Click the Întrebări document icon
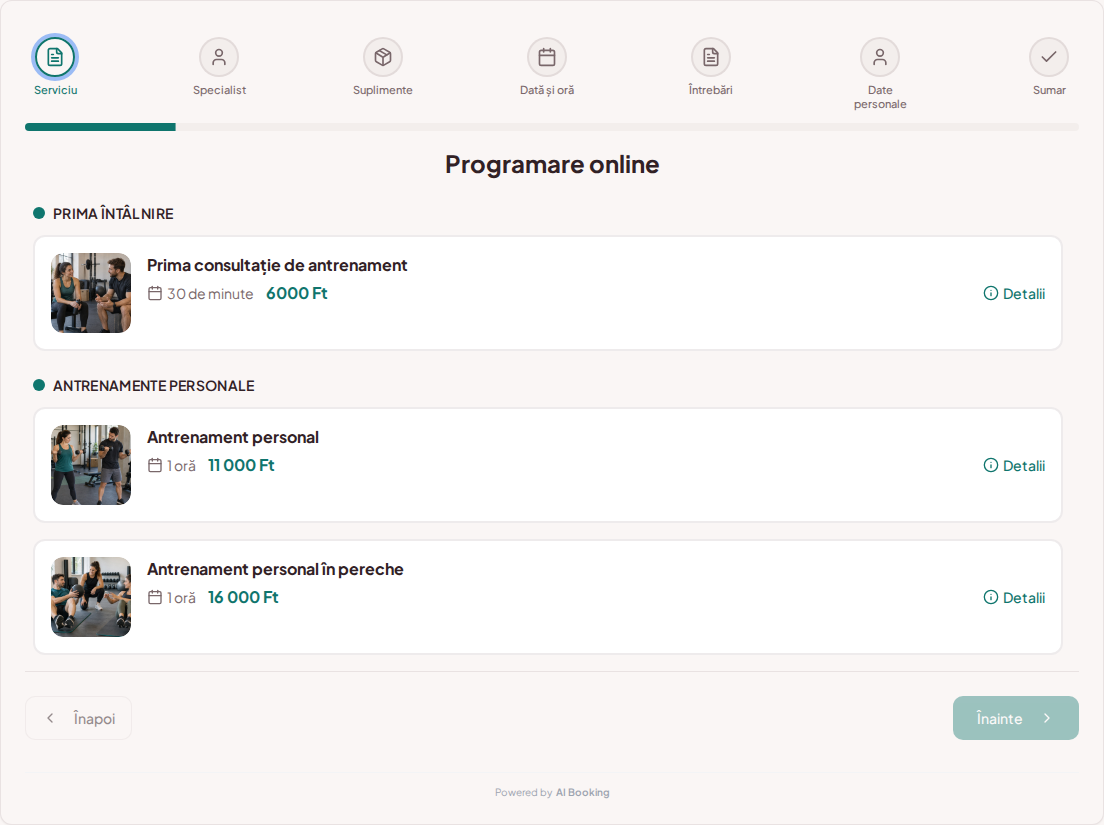The image size is (1104, 825). click(x=711, y=57)
